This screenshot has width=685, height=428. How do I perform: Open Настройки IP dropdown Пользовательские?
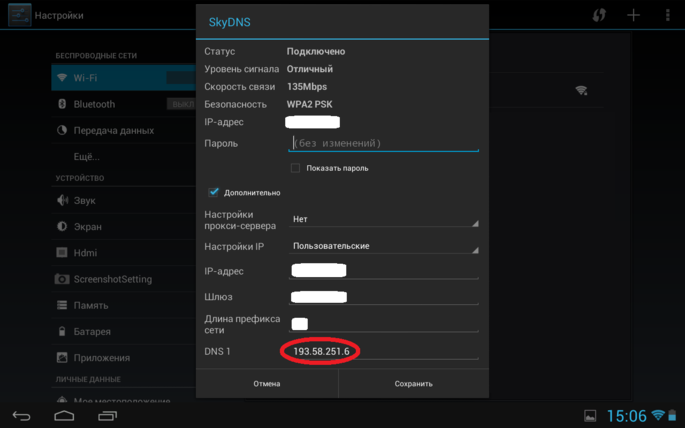(384, 246)
